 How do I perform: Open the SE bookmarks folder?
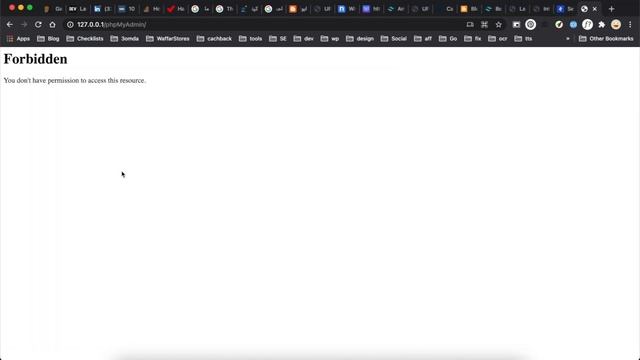278,39
